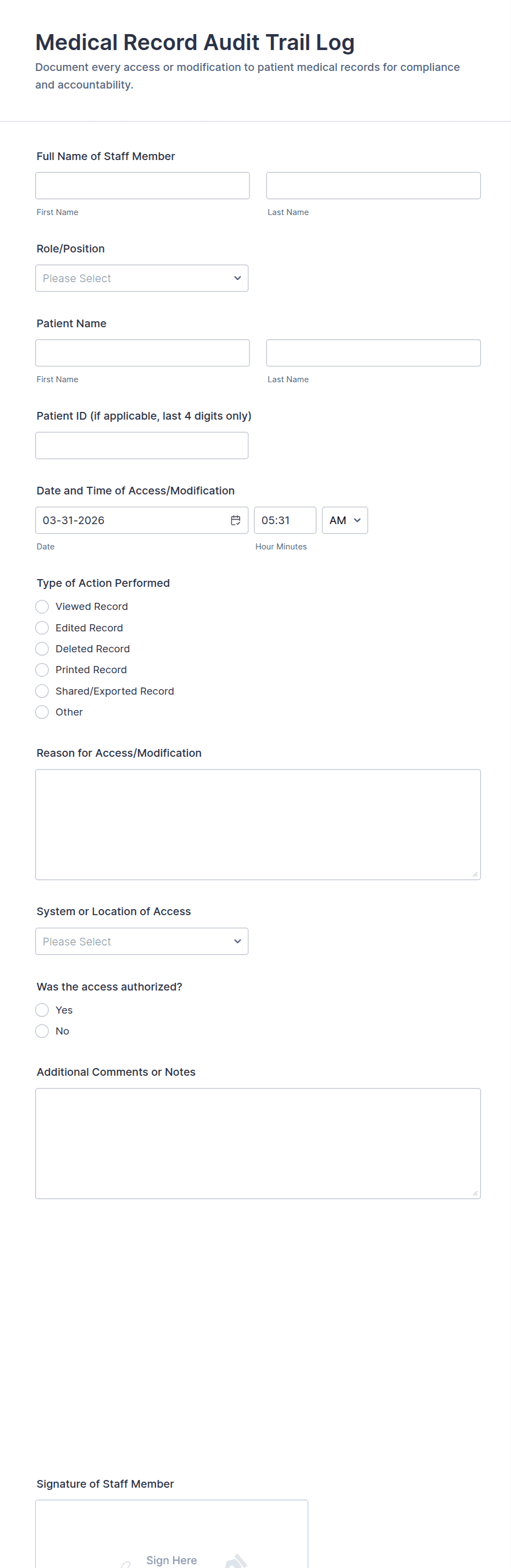Image resolution: width=511 pixels, height=1568 pixels.
Task: Click the Patient First Name input
Action: tap(142, 353)
